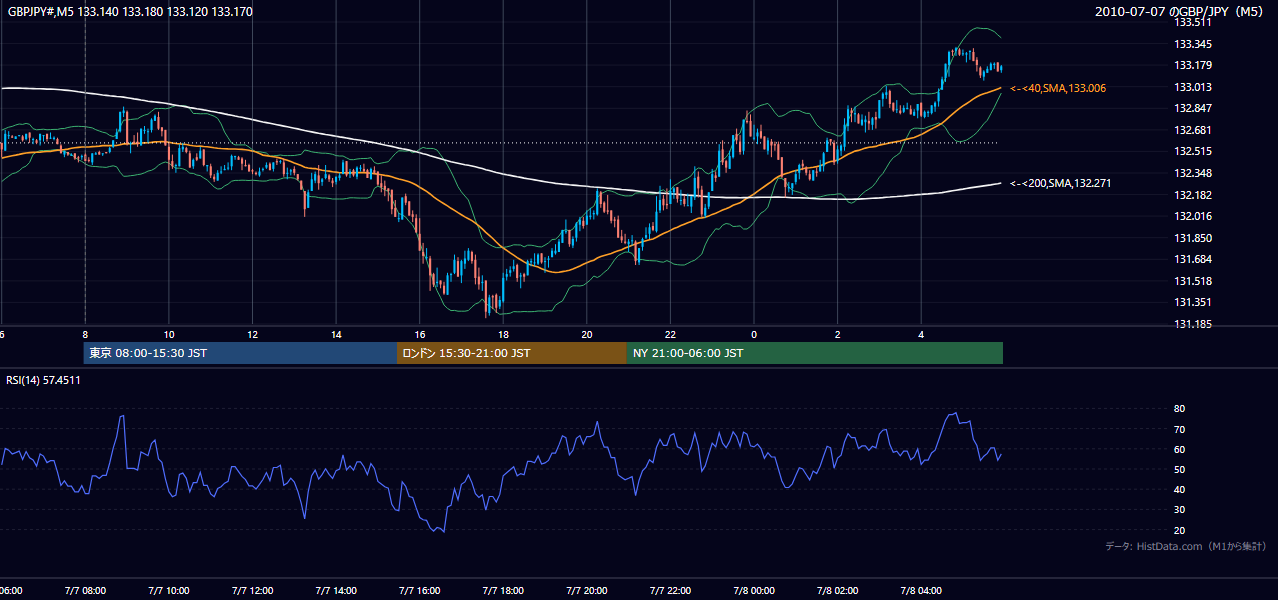Click hour tick 10 under price chart
Image resolution: width=1278 pixels, height=600 pixels.
pyautogui.click(x=169, y=335)
